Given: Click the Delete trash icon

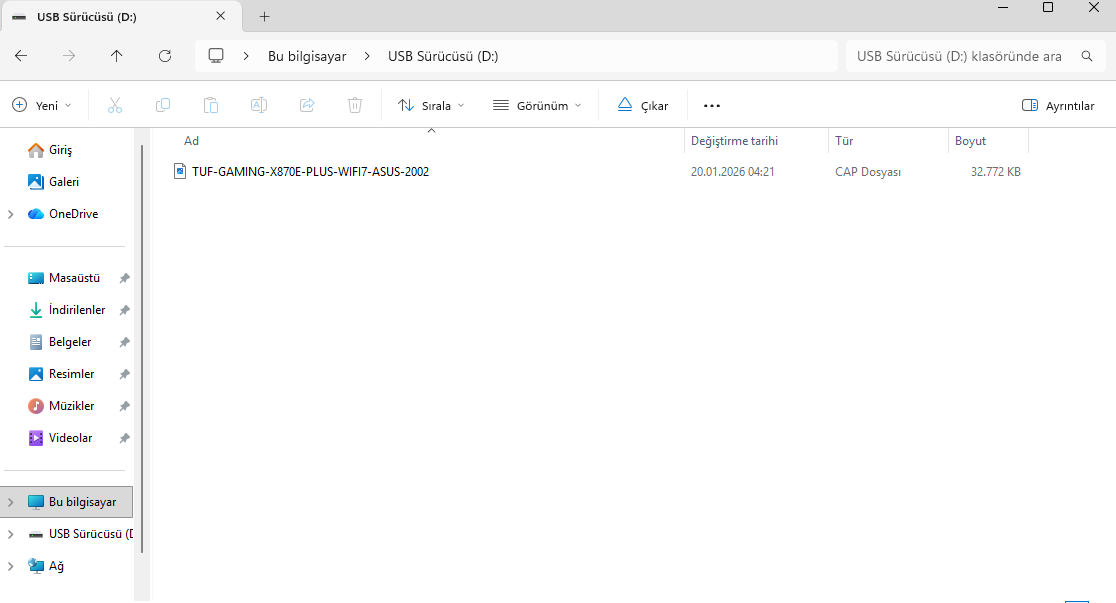Looking at the screenshot, I should point(355,105).
